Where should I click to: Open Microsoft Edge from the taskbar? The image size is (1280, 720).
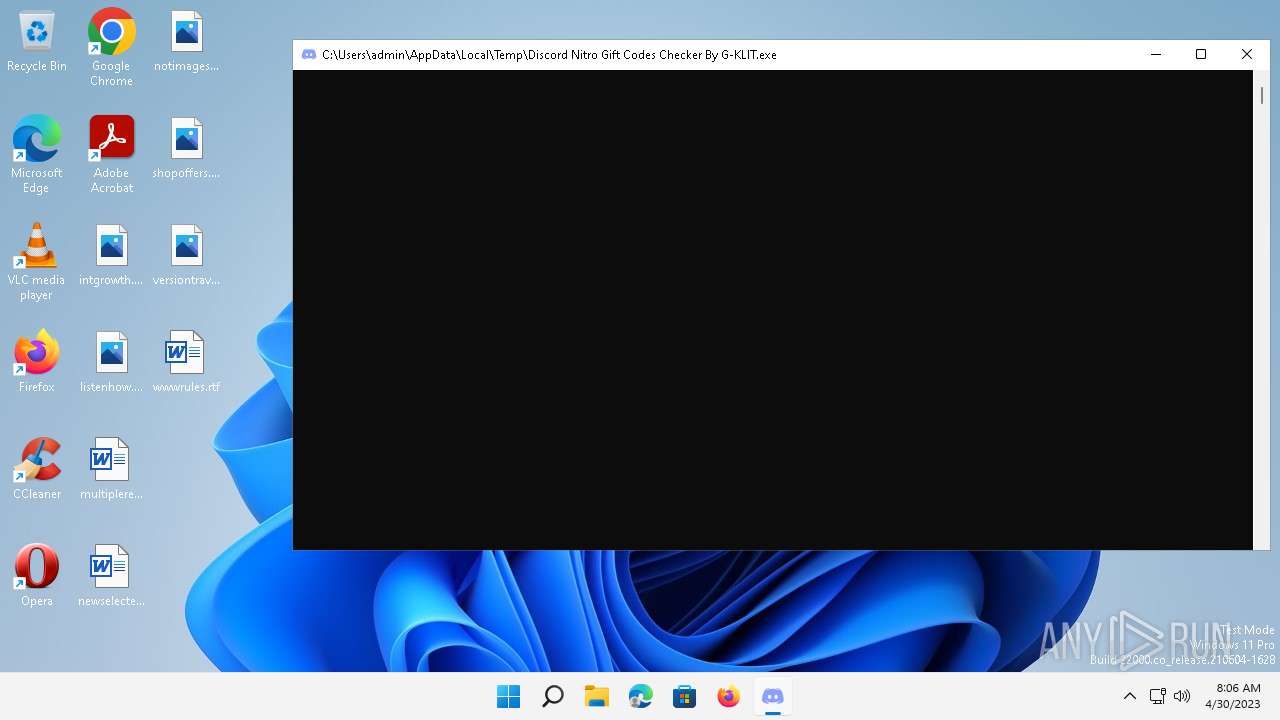tap(641, 696)
